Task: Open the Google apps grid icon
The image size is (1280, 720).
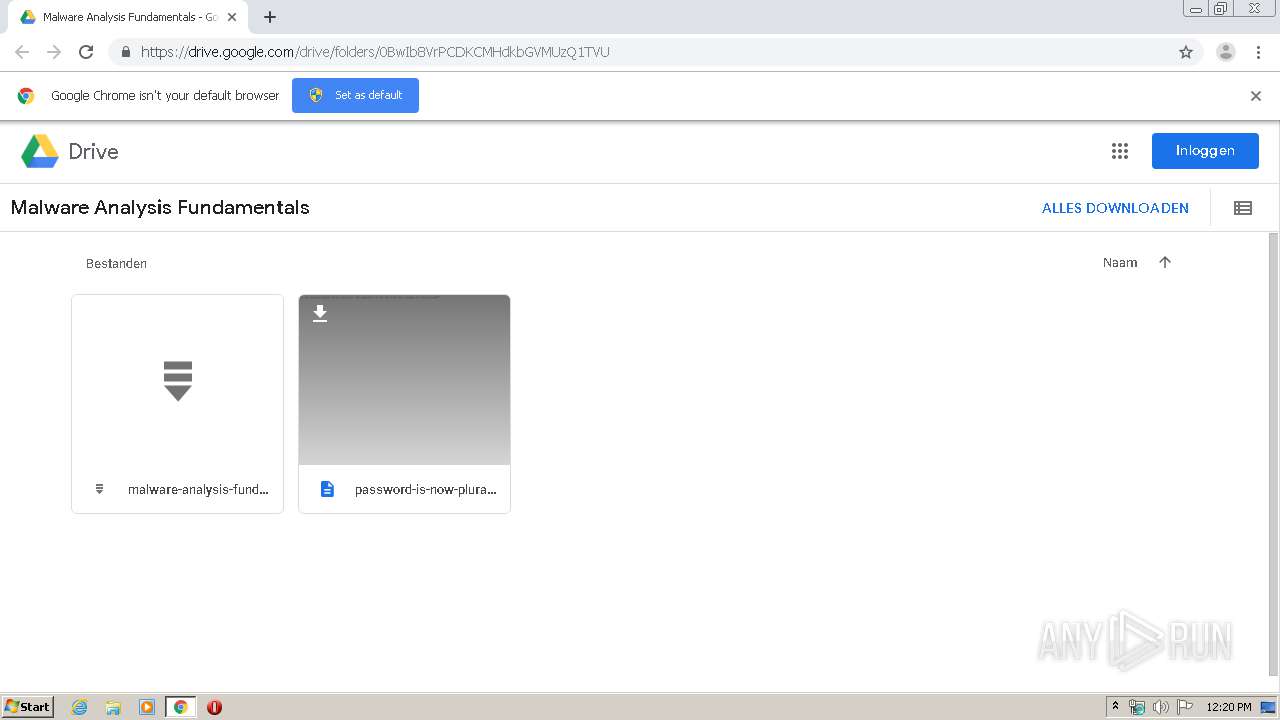Action: pyautogui.click(x=1120, y=151)
